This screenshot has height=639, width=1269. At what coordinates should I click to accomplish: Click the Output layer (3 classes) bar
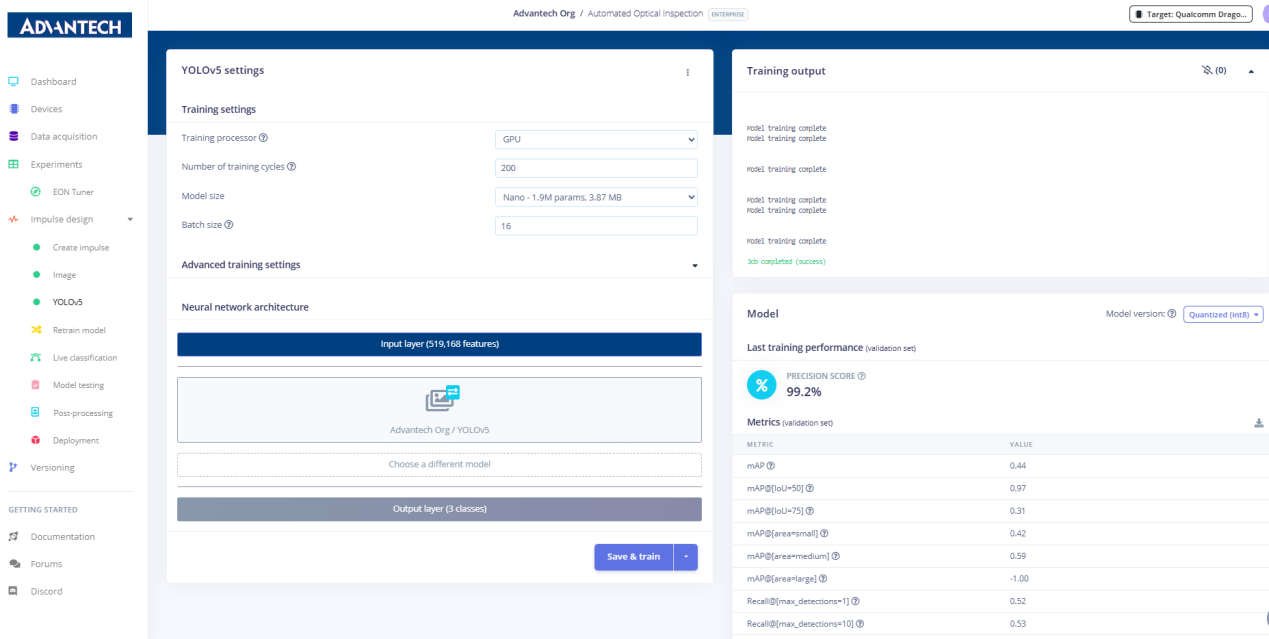(x=439, y=509)
